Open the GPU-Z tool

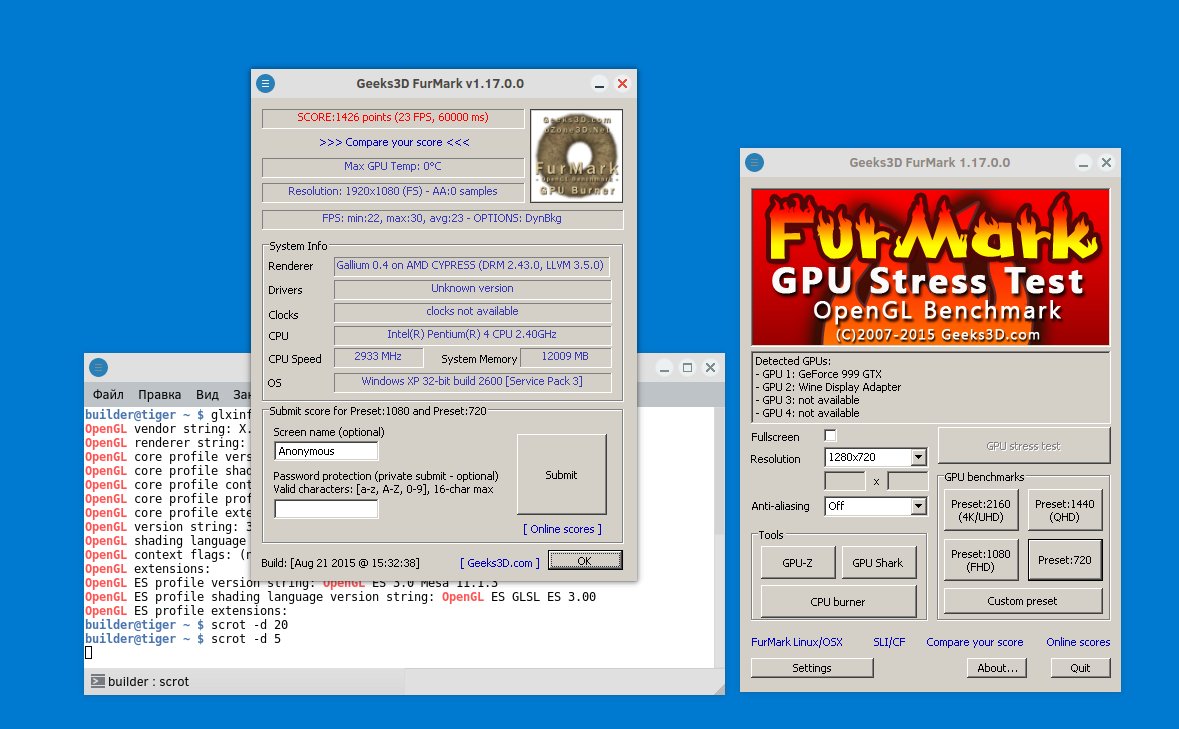point(797,563)
